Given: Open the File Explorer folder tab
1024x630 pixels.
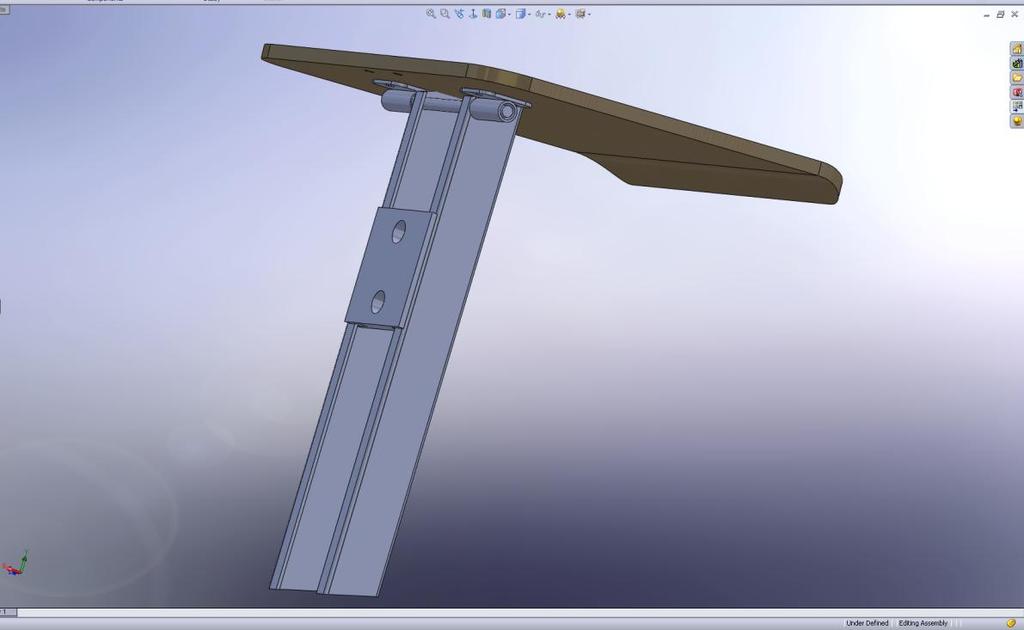Looking at the screenshot, I should click(1017, 78).
